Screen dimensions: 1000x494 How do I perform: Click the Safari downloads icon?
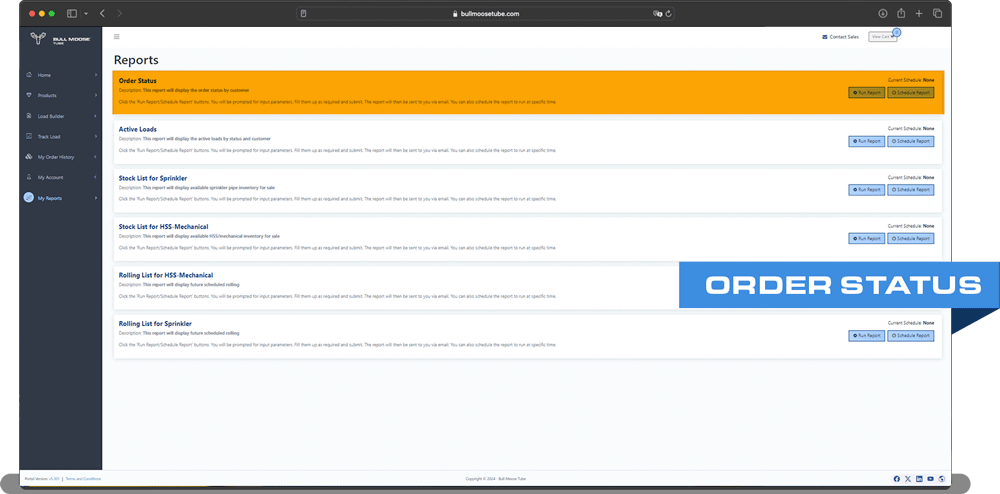(x=883, y=14)
